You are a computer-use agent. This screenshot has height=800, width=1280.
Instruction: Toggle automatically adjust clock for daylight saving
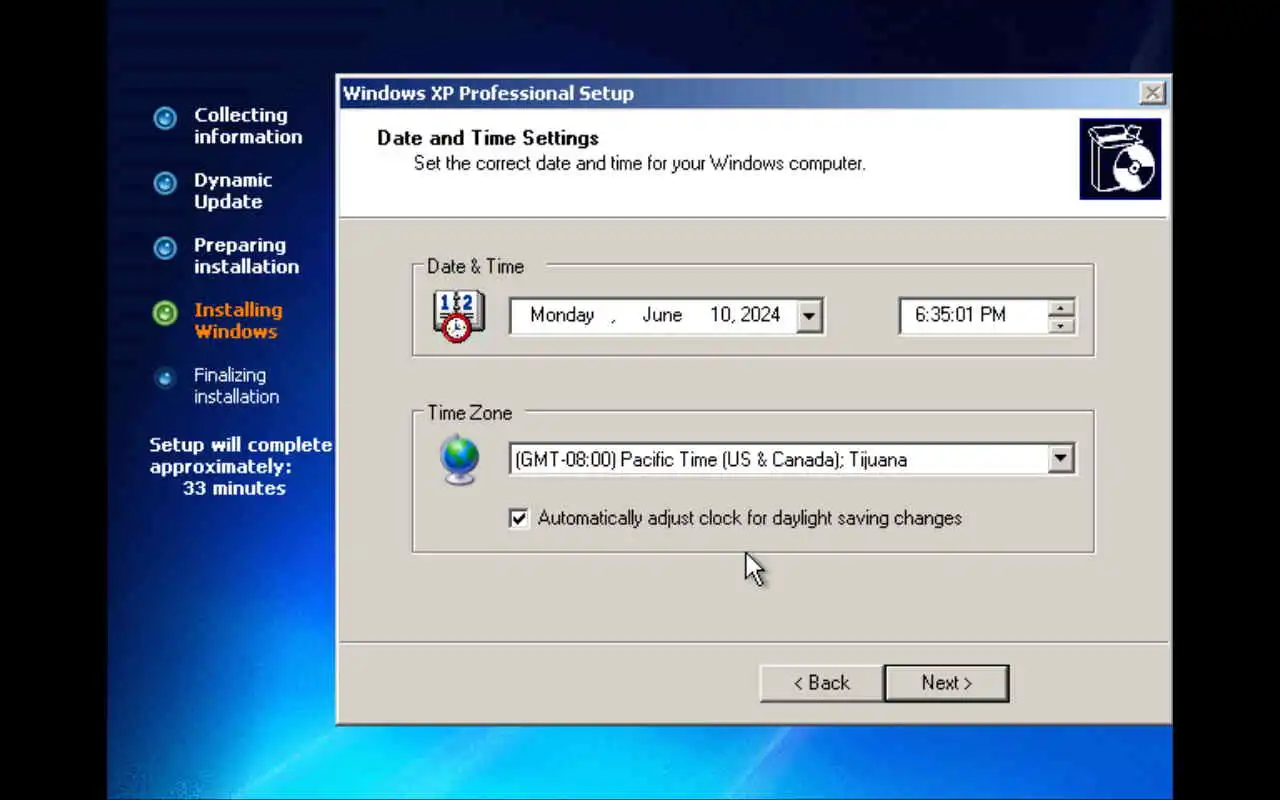click(518, 518)
